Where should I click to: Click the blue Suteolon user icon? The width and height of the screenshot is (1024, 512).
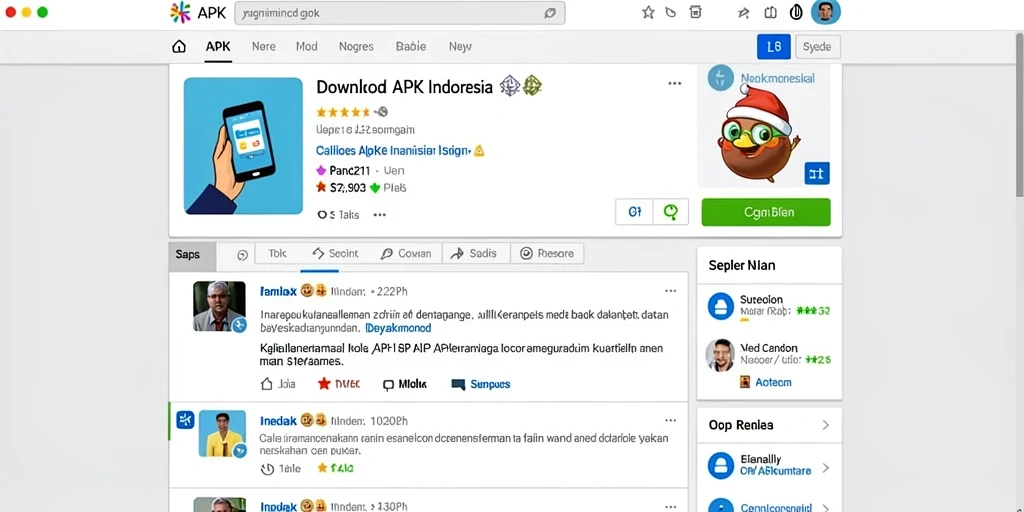721,306
